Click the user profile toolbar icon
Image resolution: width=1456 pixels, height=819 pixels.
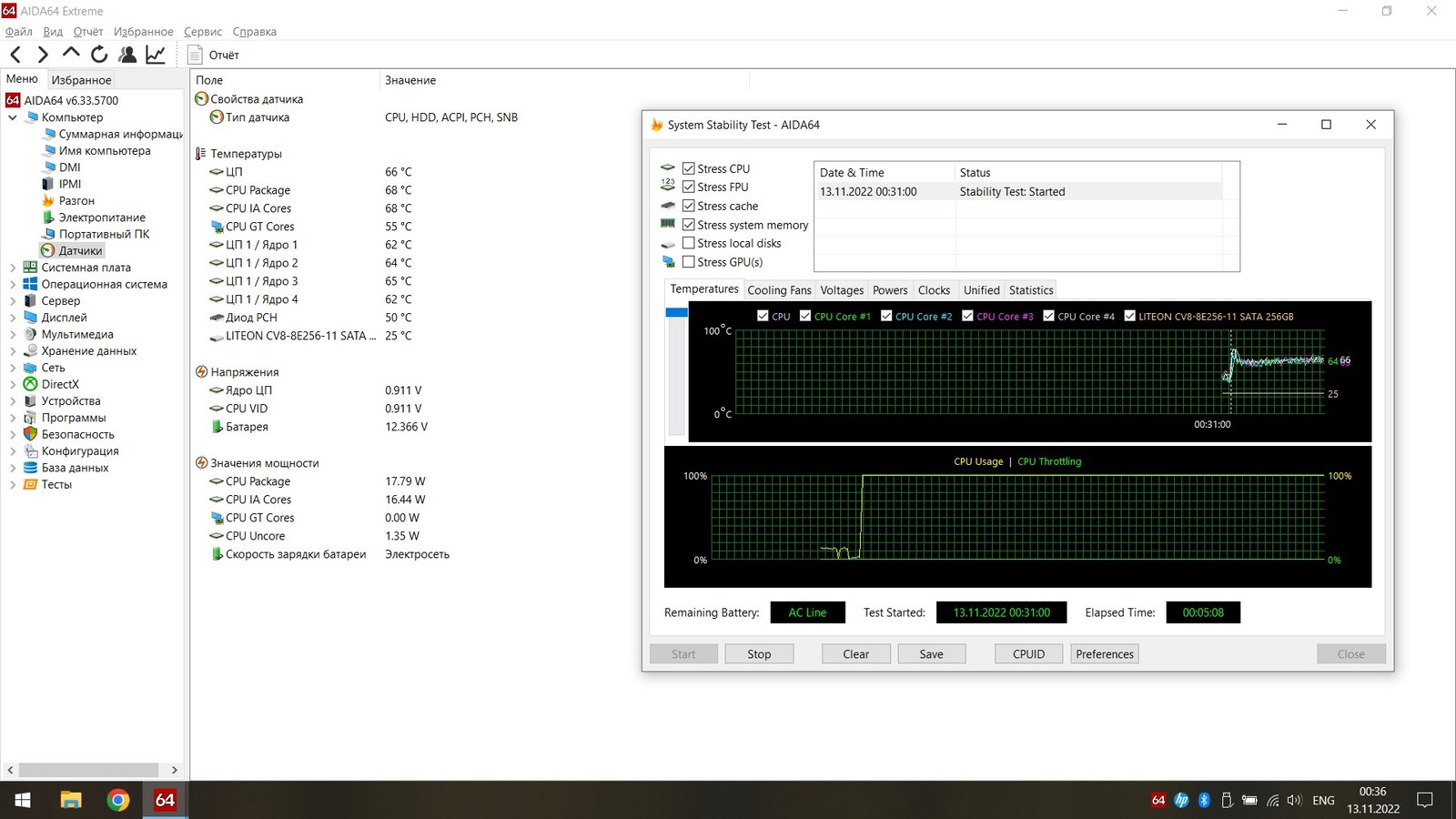tap(127, 55)
